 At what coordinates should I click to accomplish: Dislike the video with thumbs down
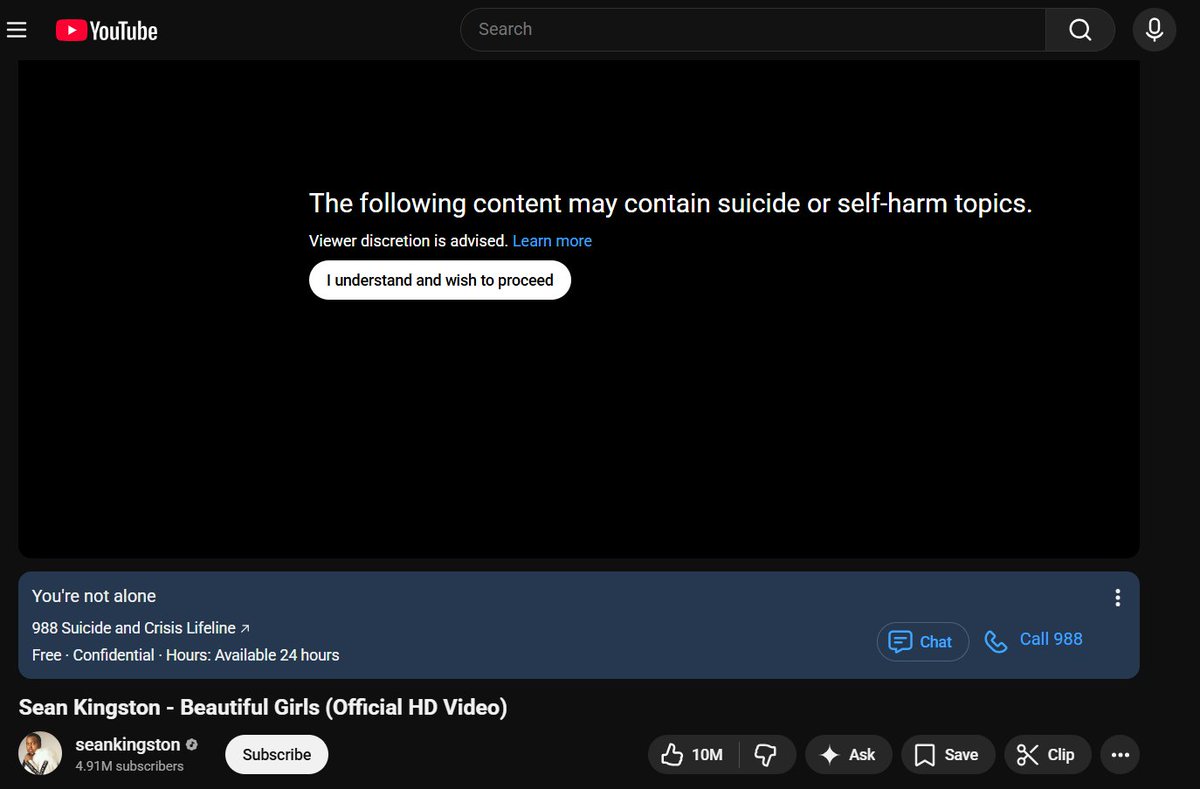767,755
